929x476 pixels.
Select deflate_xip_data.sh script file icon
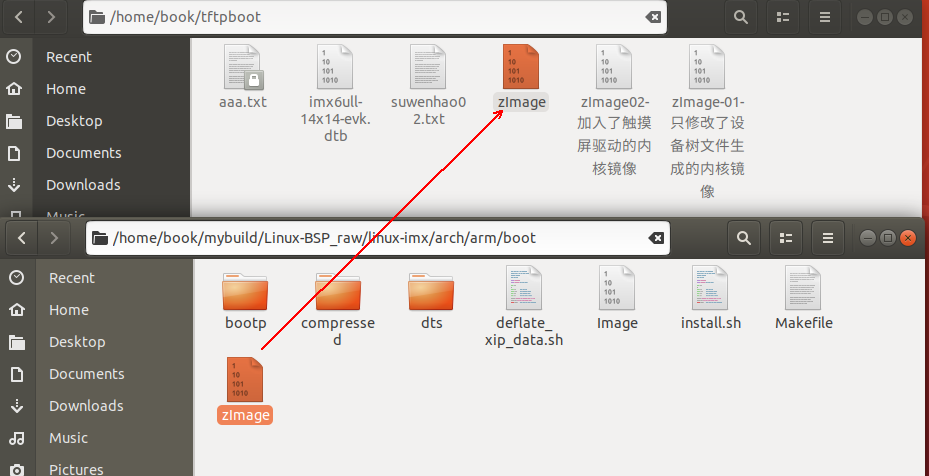point(524,287)
